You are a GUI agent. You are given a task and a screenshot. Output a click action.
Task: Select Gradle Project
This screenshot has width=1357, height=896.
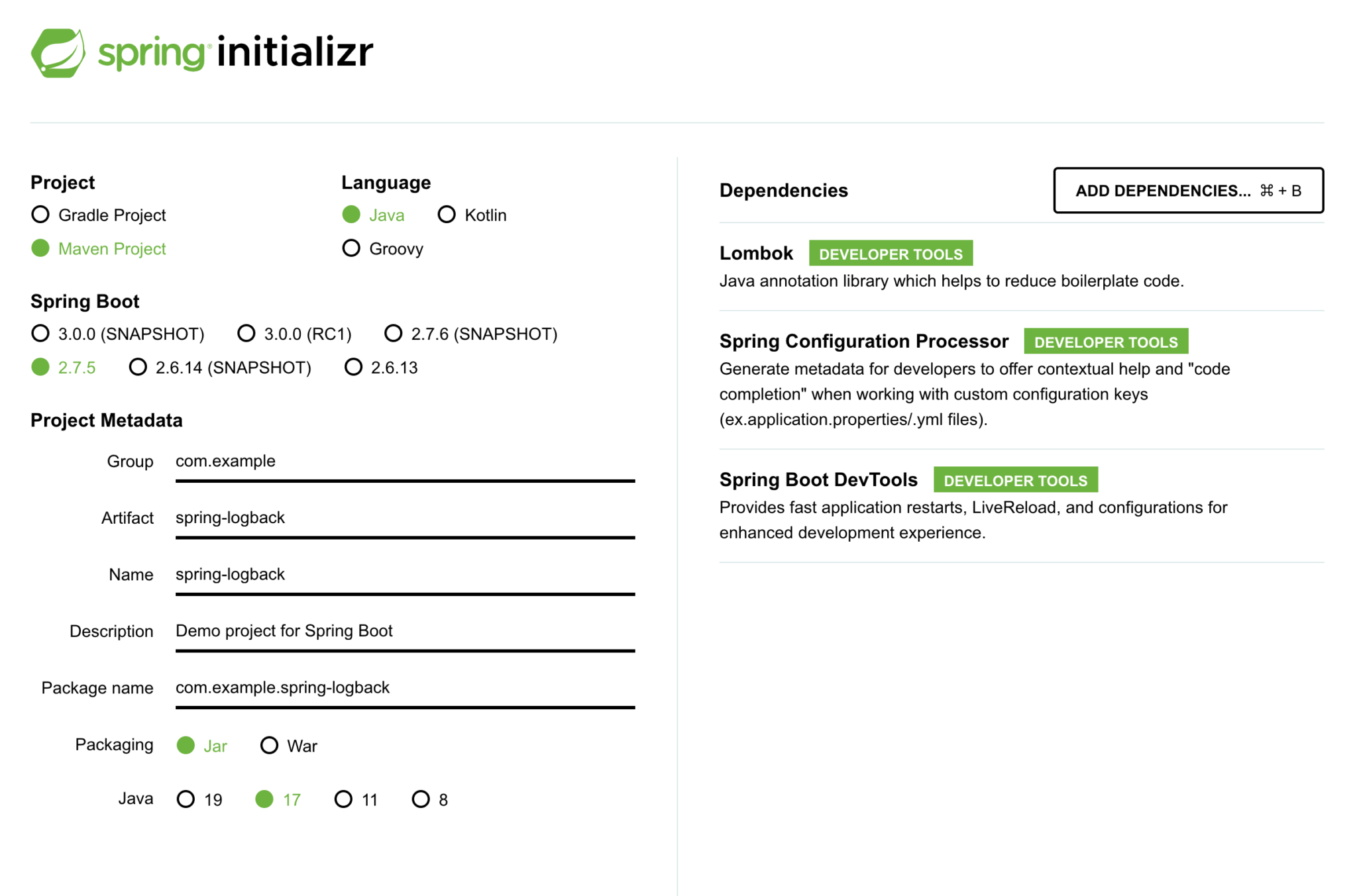pos(40,214)
